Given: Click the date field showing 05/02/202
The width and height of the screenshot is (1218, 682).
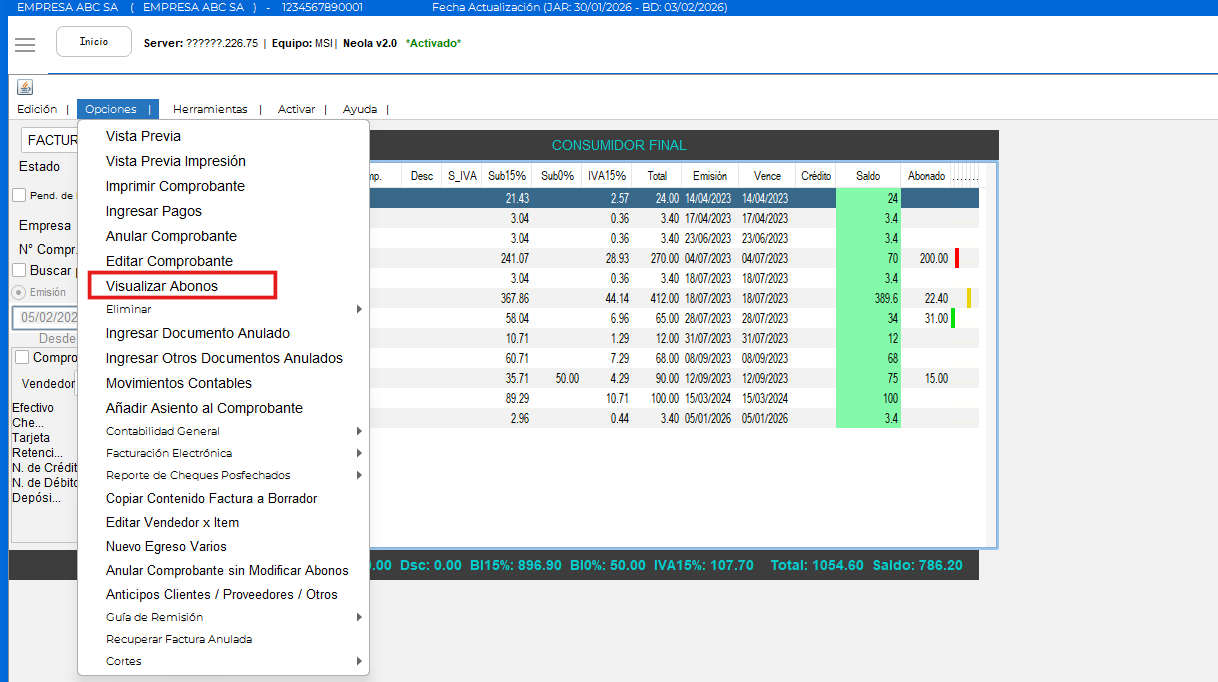Looking at the screenshot, I should (44, 318).
